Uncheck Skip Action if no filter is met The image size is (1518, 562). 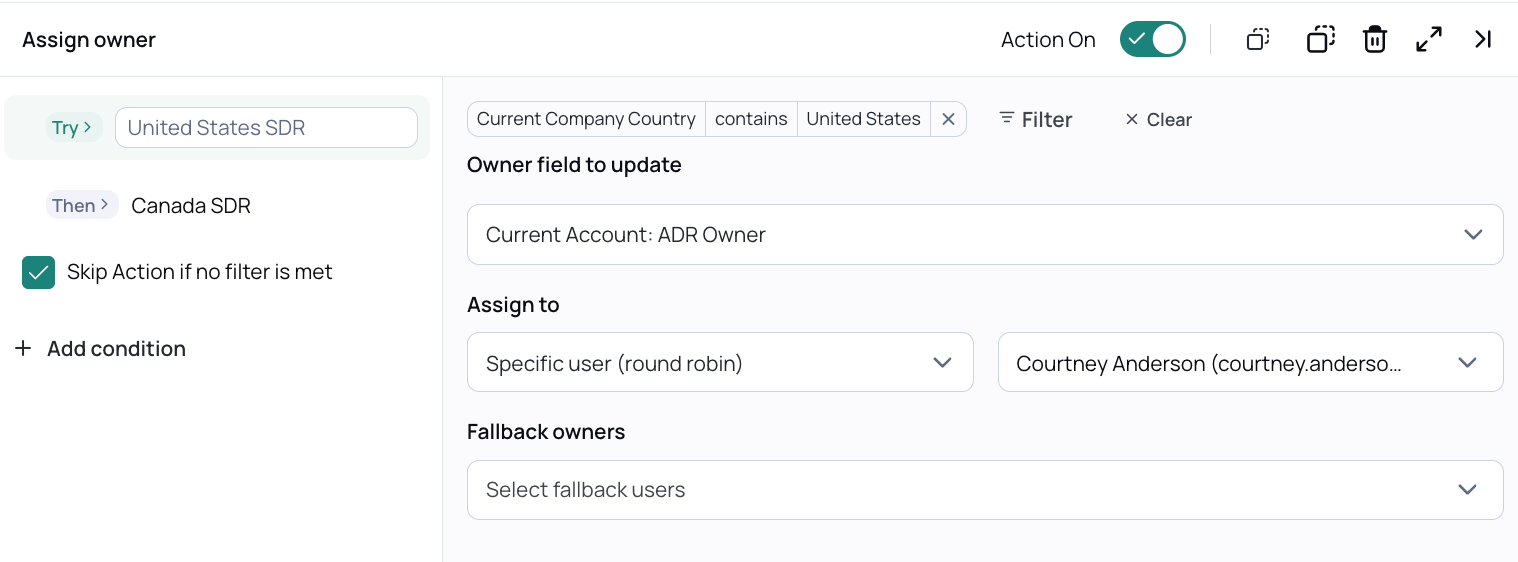pyautogui.click(x=39, y=272)
